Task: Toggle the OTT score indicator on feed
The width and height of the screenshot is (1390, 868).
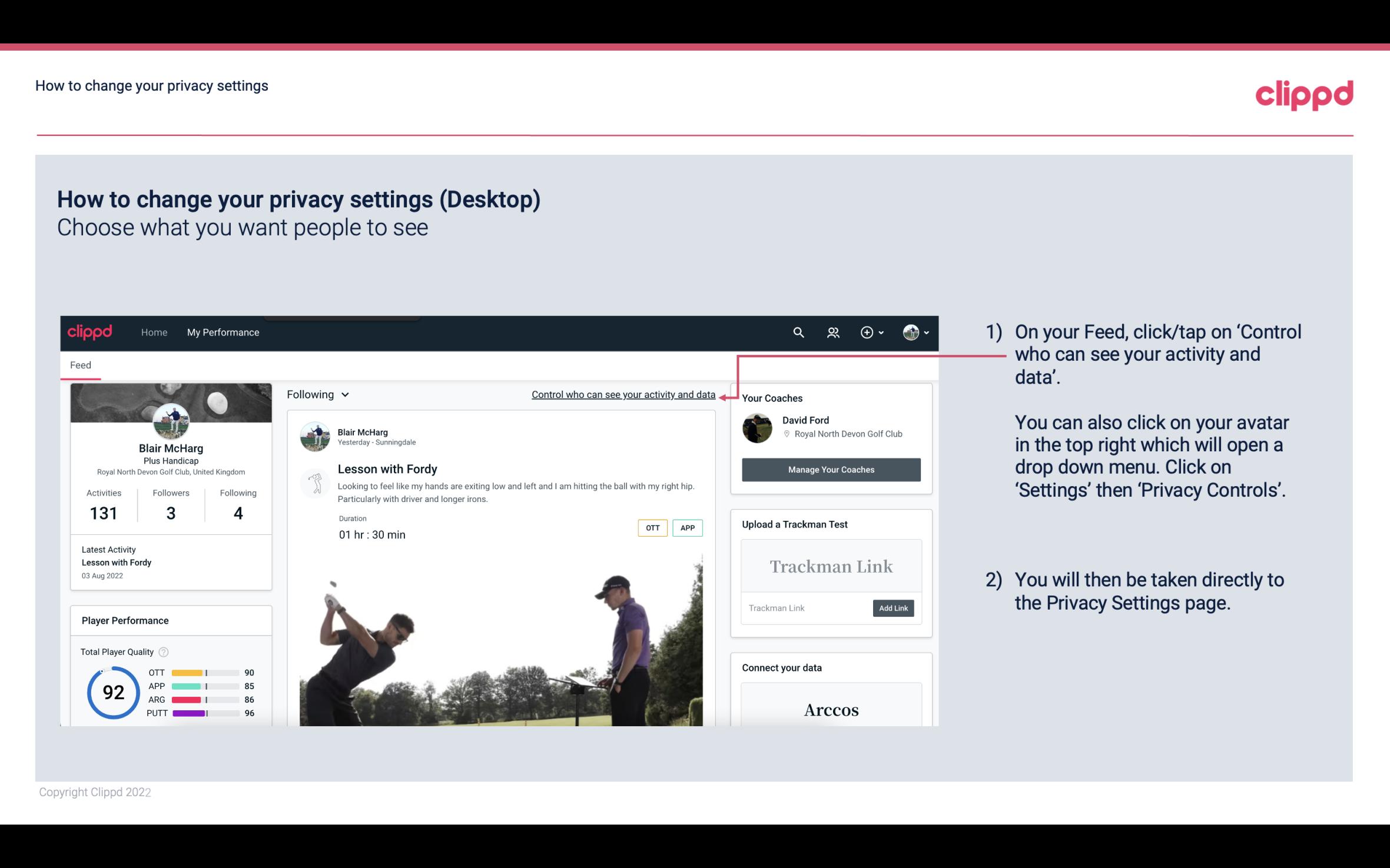Action: pos(651,528)
